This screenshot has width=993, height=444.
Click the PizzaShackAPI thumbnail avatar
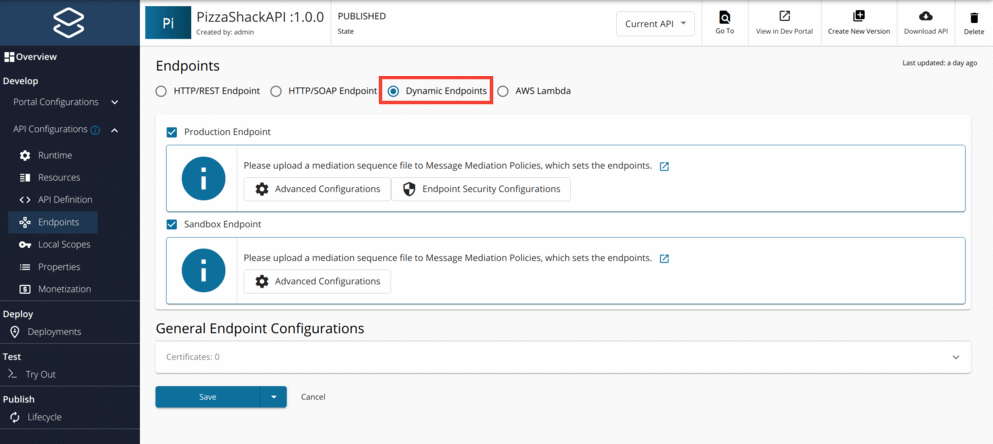coord(168,23)
